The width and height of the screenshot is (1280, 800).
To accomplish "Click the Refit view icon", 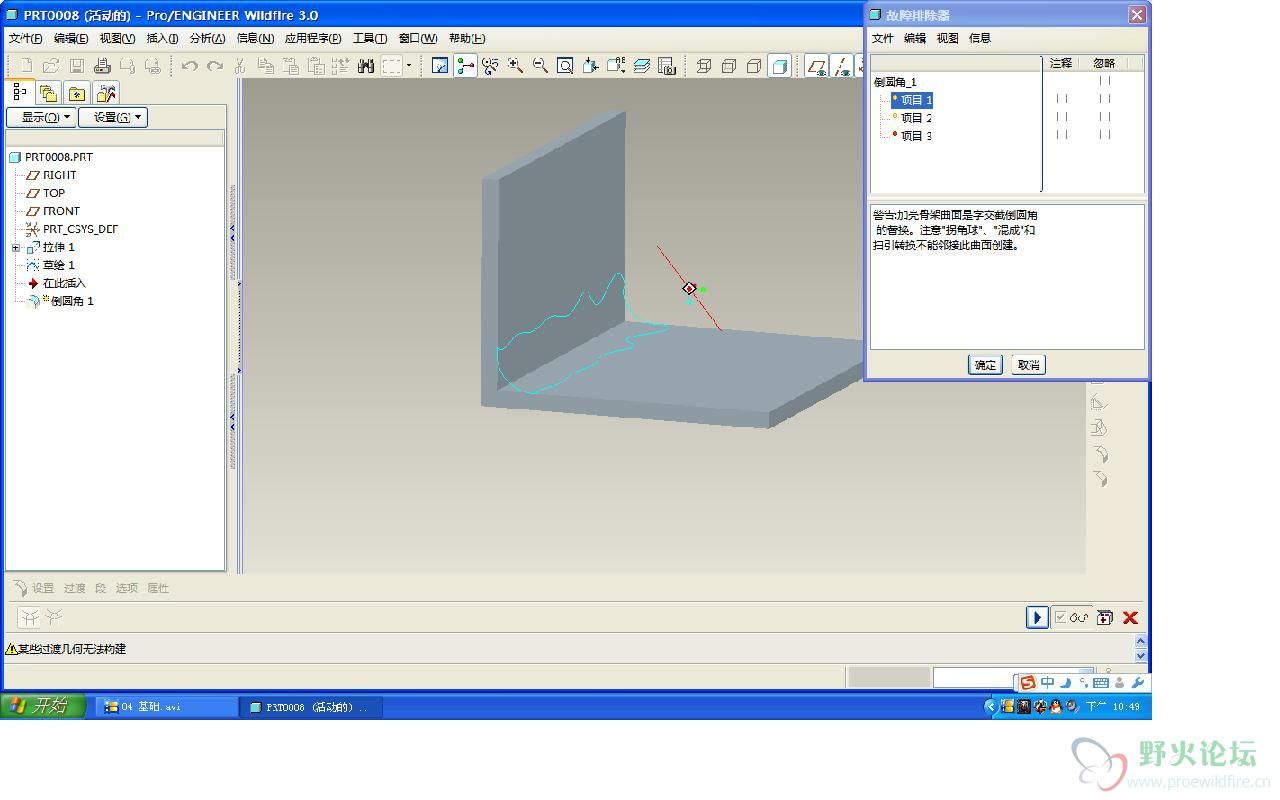I will [565, 66].
